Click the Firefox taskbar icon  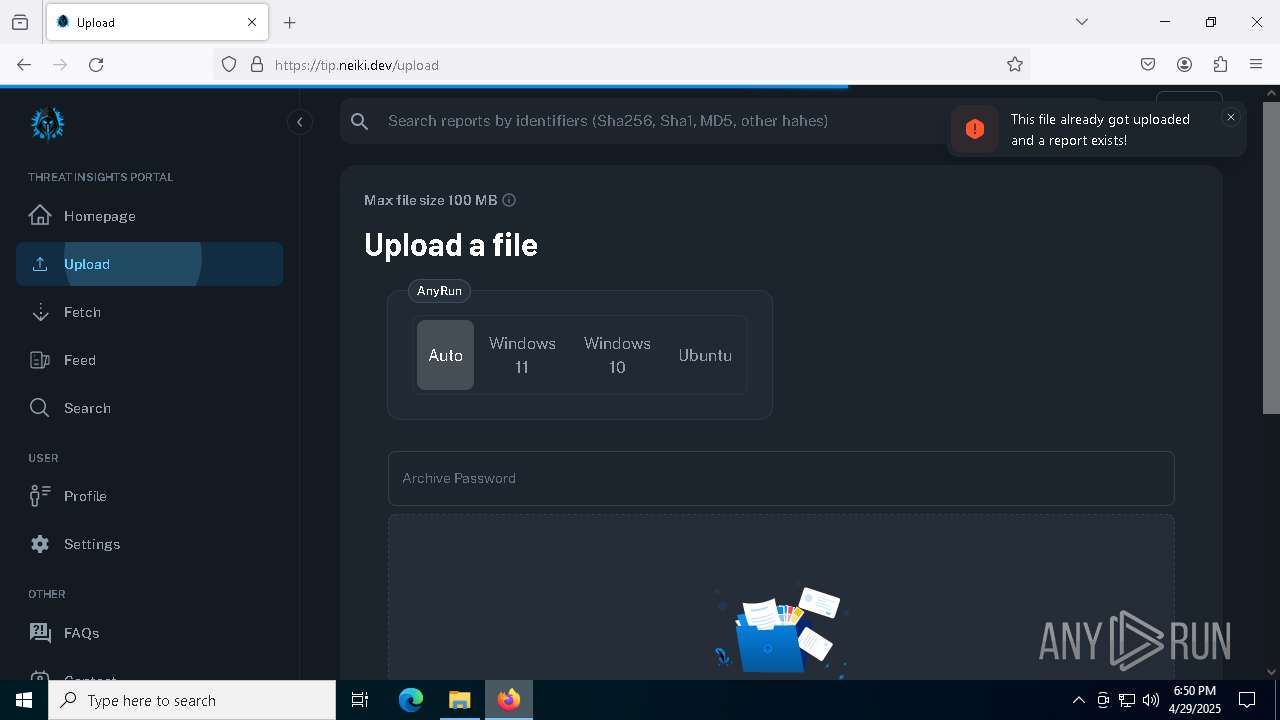tap(509, 700)
